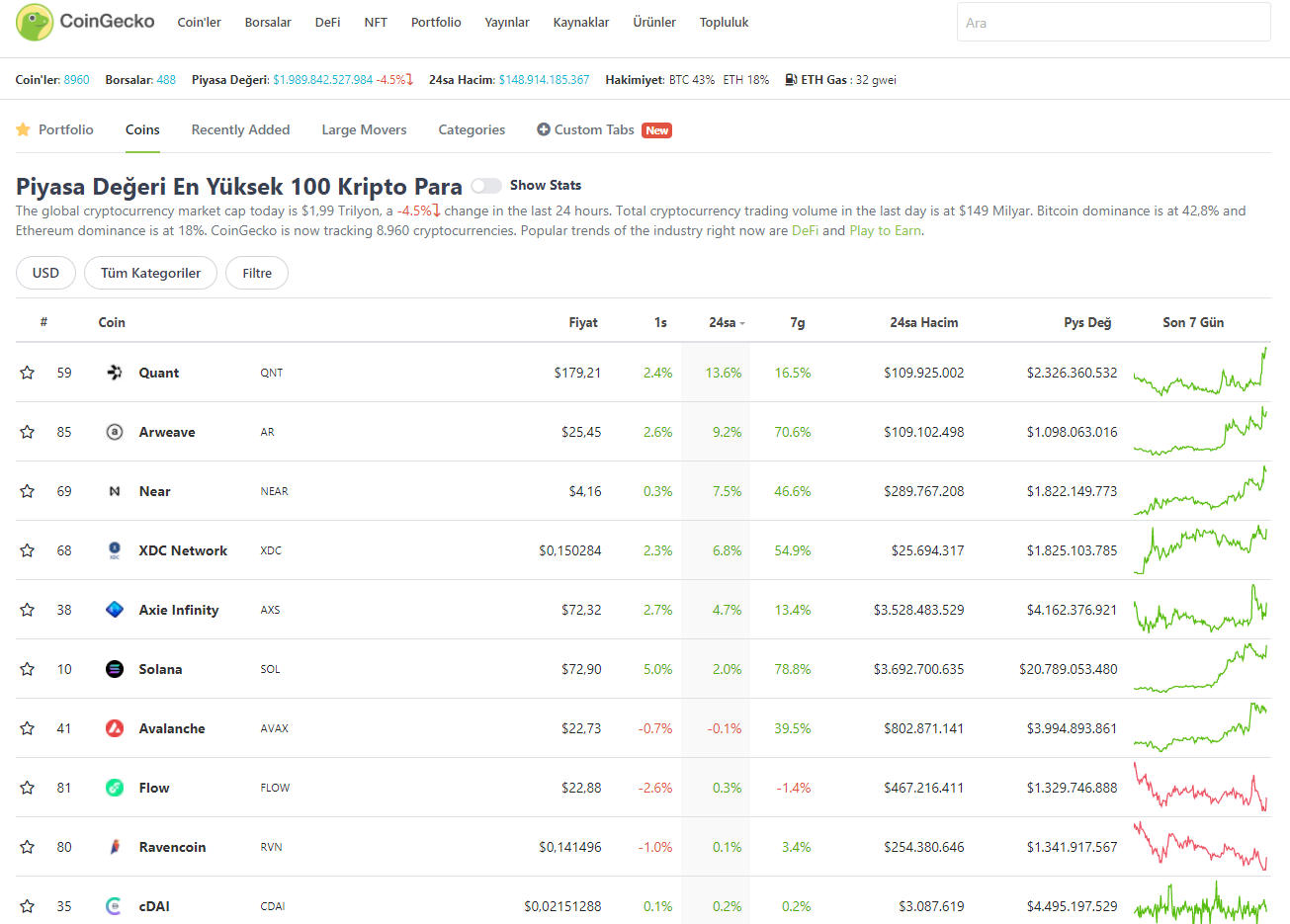
Task: Open the Tüm Kategoriler dropdown
Action: tap(150, 273)
